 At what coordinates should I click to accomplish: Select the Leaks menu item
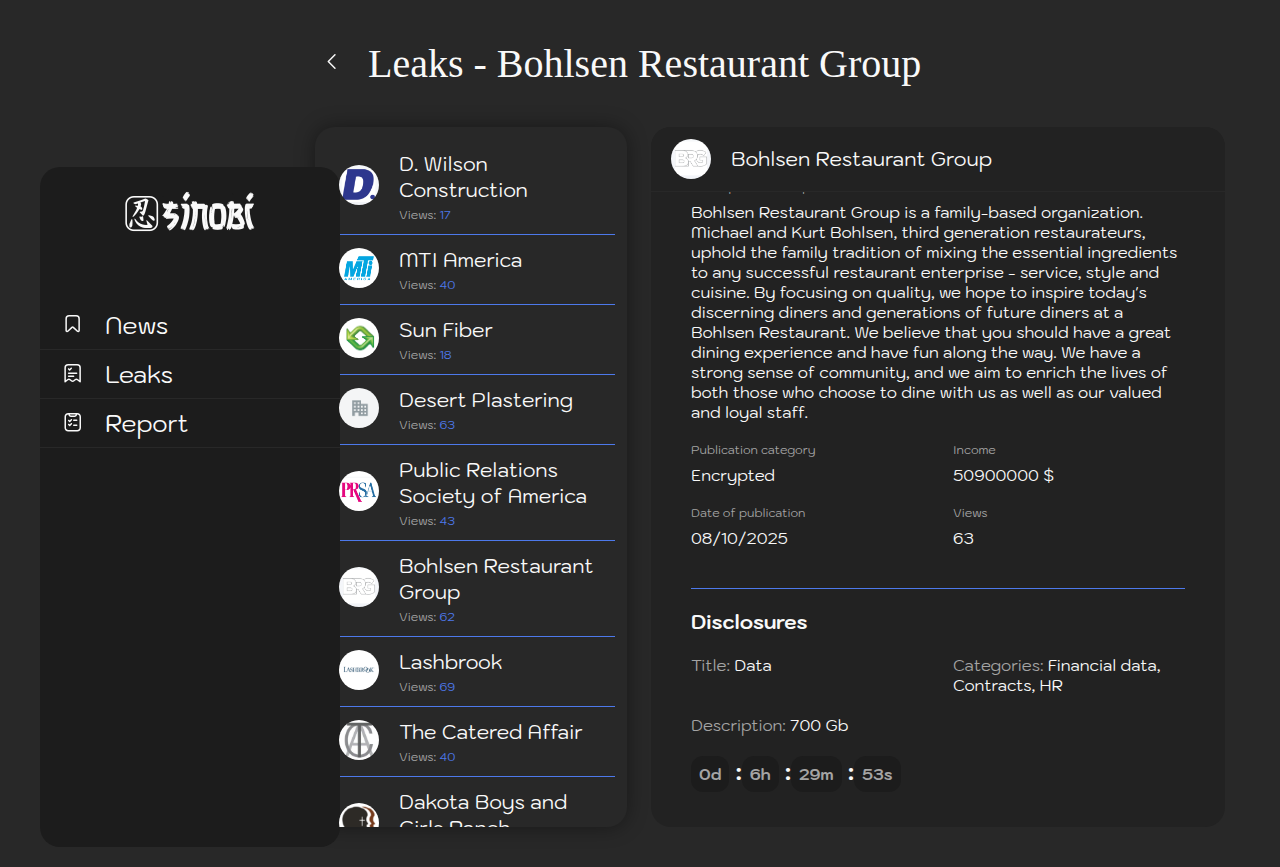pyautogui.click(x=139, y=375)
